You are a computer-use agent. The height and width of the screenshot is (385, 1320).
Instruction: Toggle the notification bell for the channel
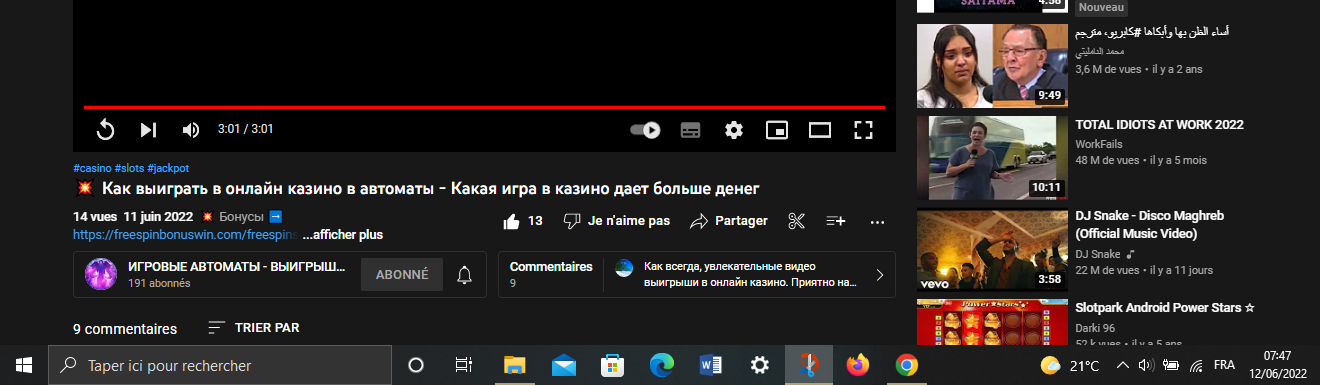click(x=464, y=274)
